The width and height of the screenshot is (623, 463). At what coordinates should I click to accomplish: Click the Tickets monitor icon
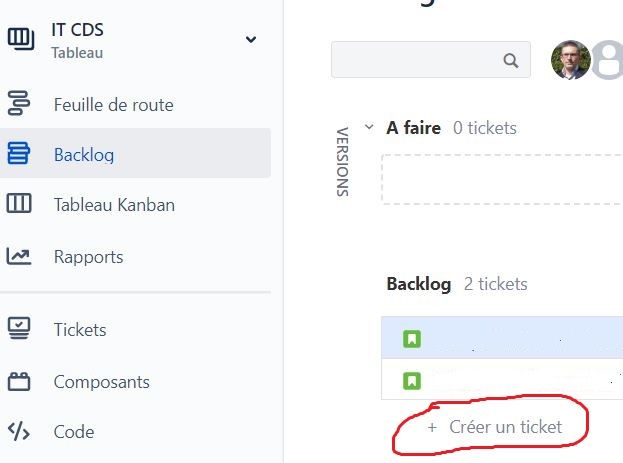click(19, 328)
